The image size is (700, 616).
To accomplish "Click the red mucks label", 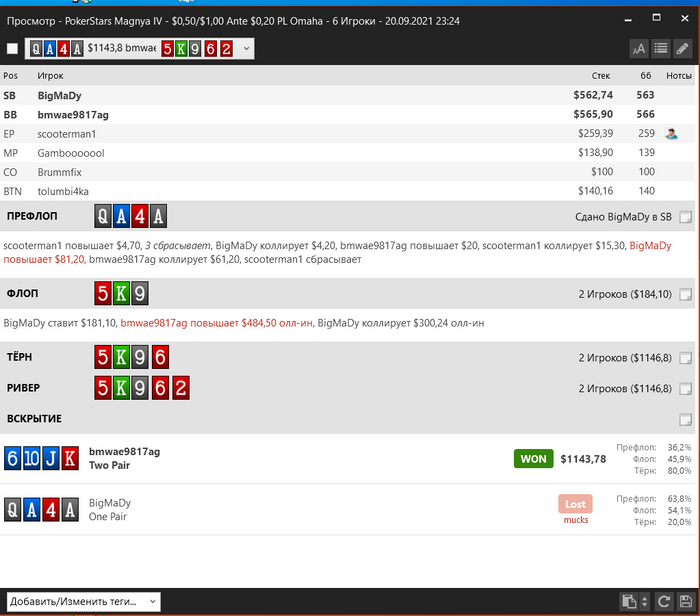I will click(x=576, y=520).
